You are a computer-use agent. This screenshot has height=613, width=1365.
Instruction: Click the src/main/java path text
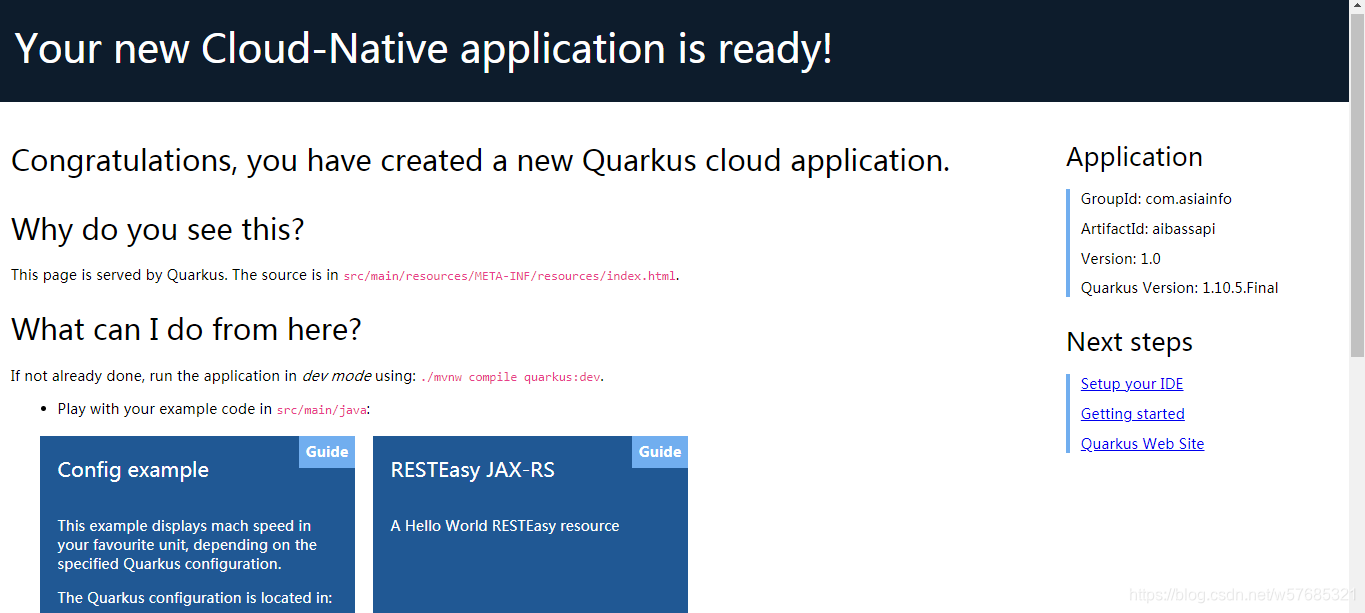(322, 409)
